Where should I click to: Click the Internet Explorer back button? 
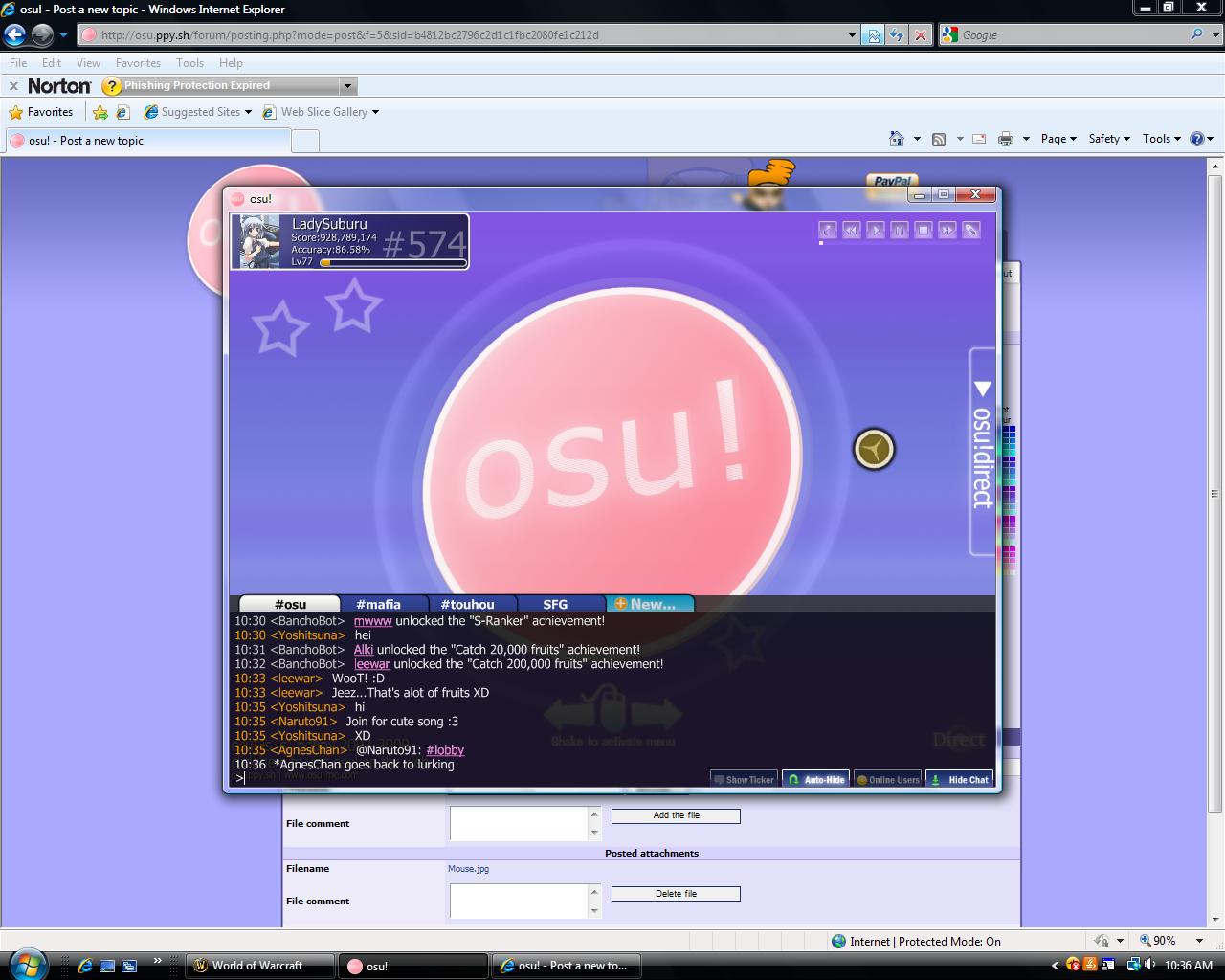click(14, 35)
